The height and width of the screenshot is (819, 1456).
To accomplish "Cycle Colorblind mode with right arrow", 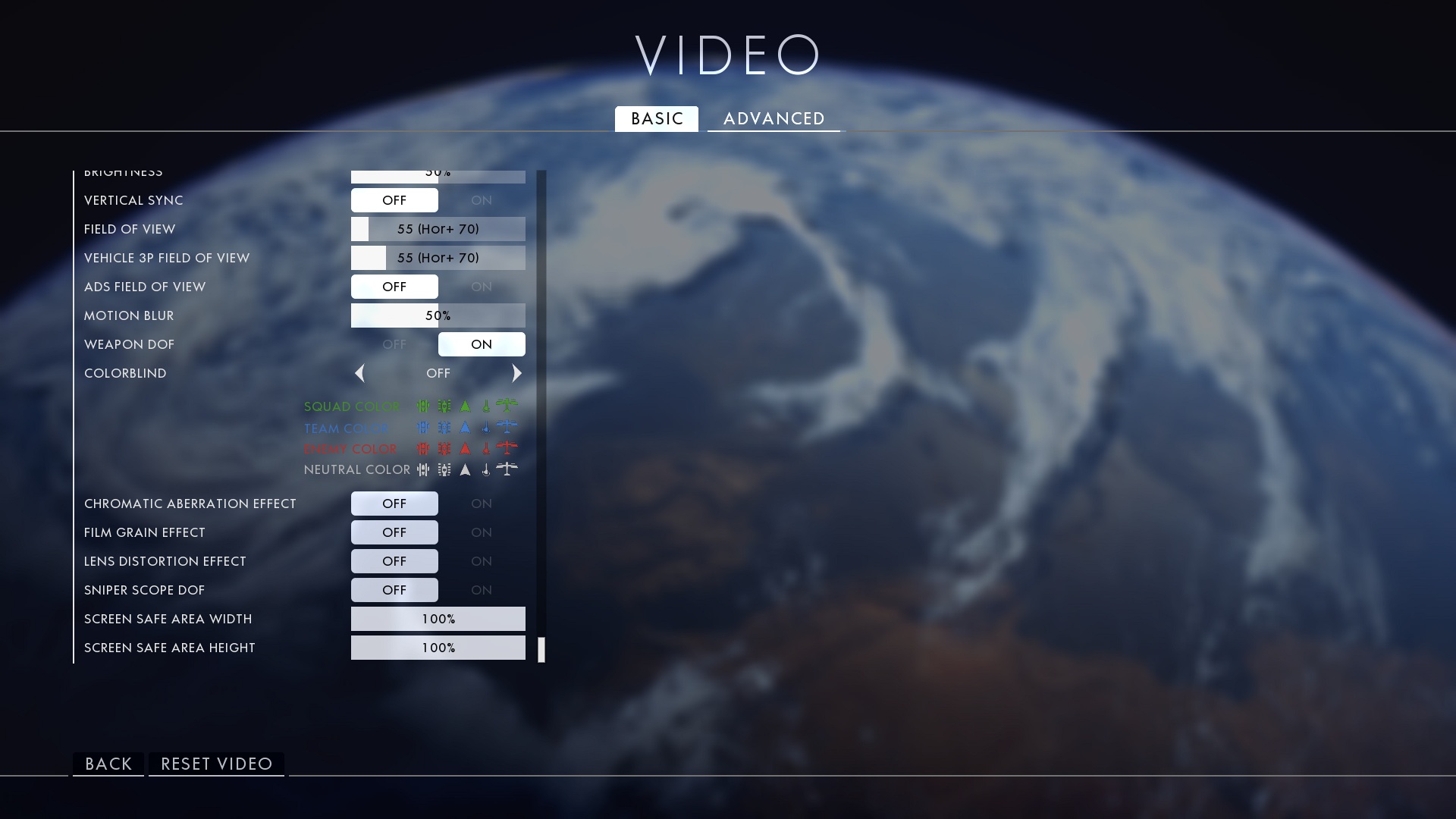I will coord(517,373).
